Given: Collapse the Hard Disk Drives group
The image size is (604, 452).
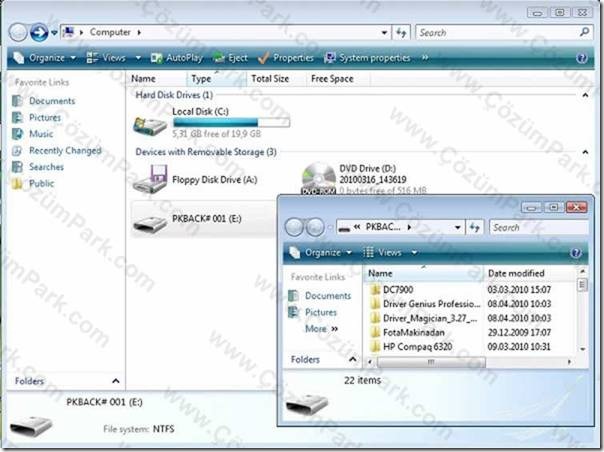Looking at the screenshot, I should click(585, 95).
